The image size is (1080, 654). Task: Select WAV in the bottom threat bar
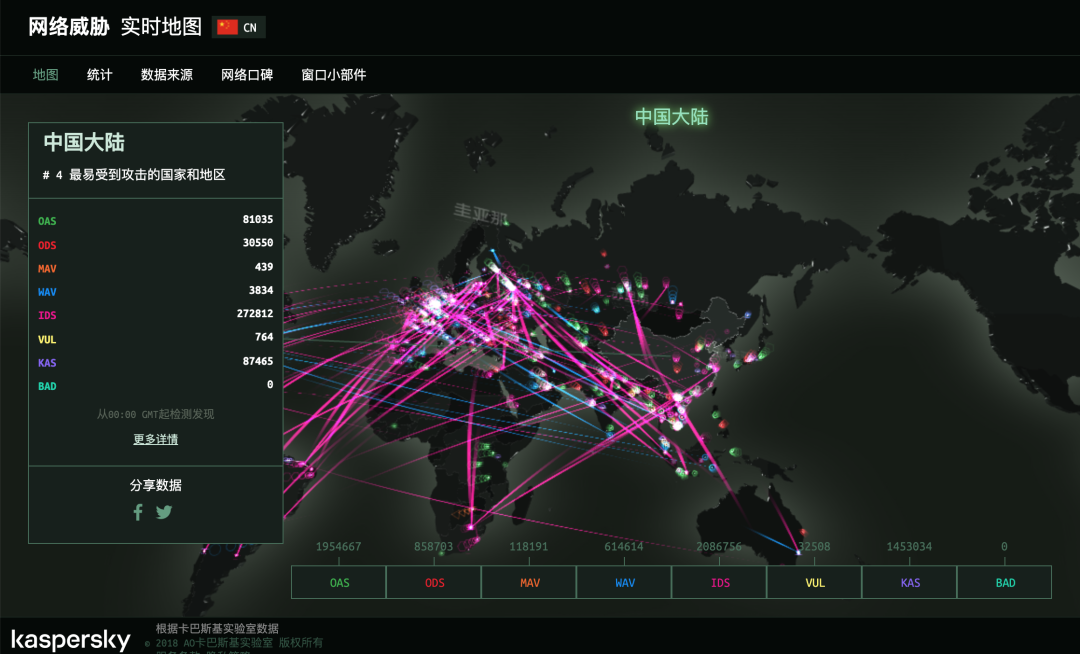623,581
